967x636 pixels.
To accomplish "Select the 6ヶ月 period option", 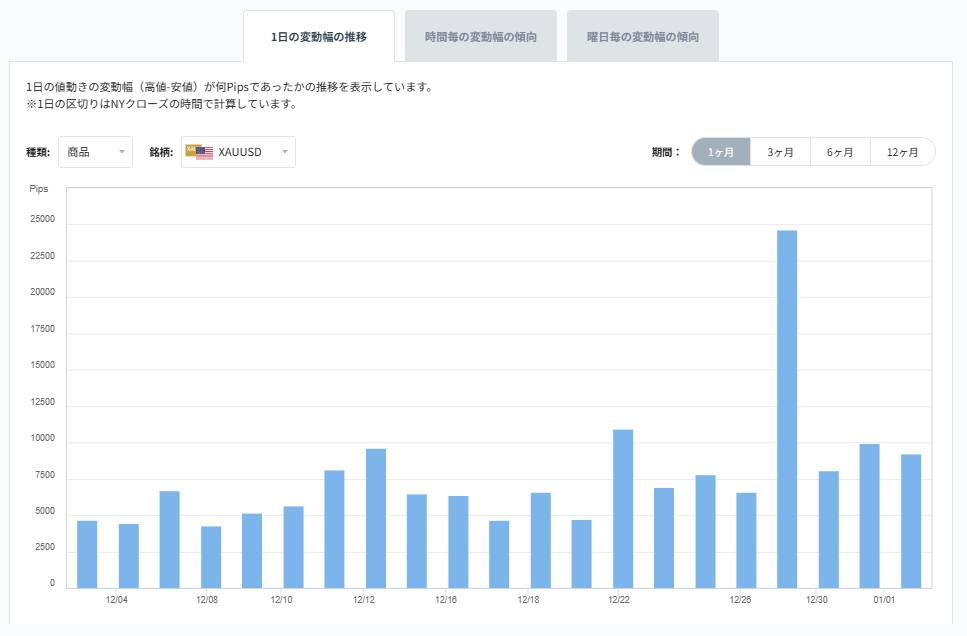I will (841, 151).
